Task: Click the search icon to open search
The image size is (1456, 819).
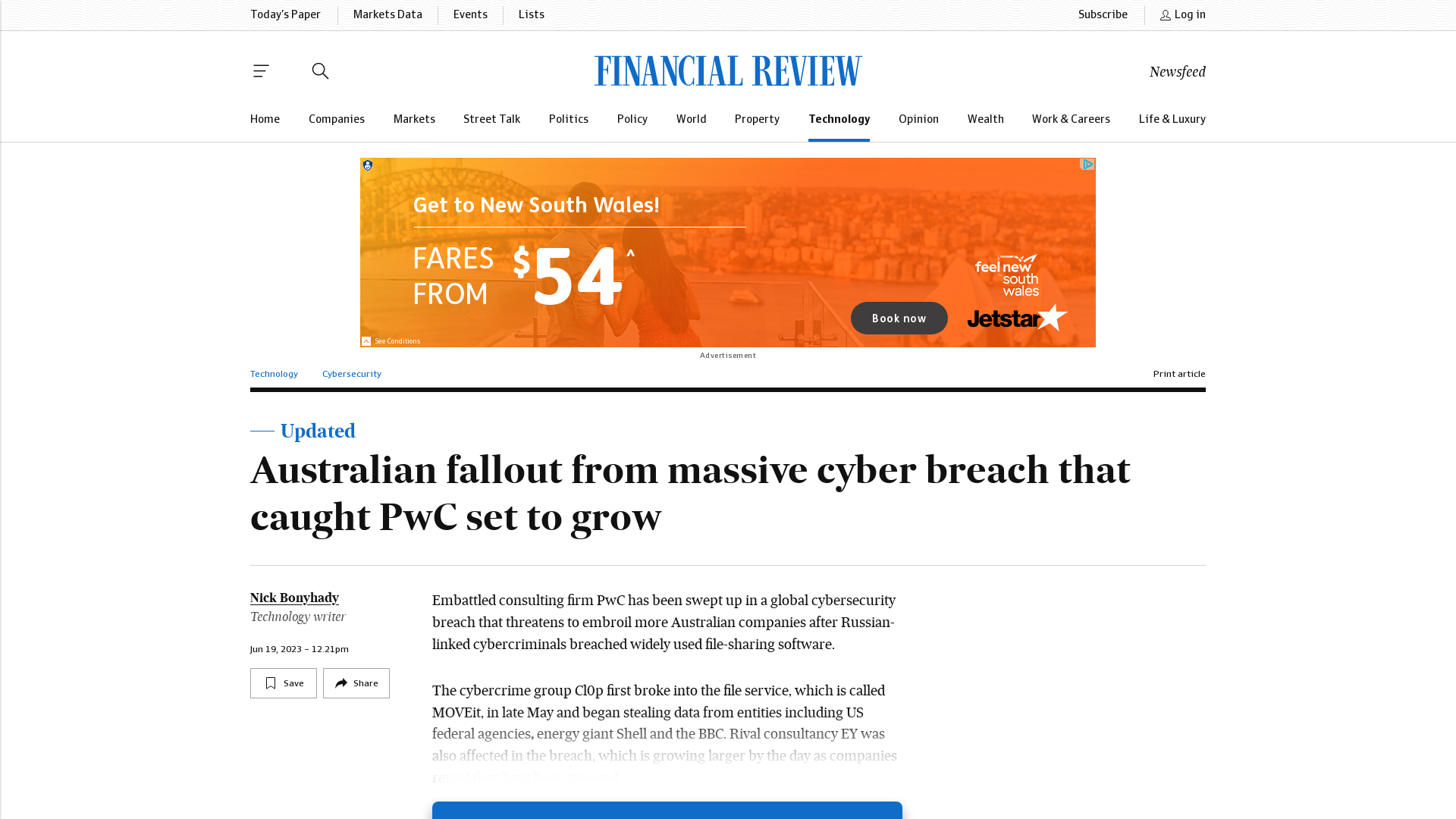Action: click(x=320, y=71)
